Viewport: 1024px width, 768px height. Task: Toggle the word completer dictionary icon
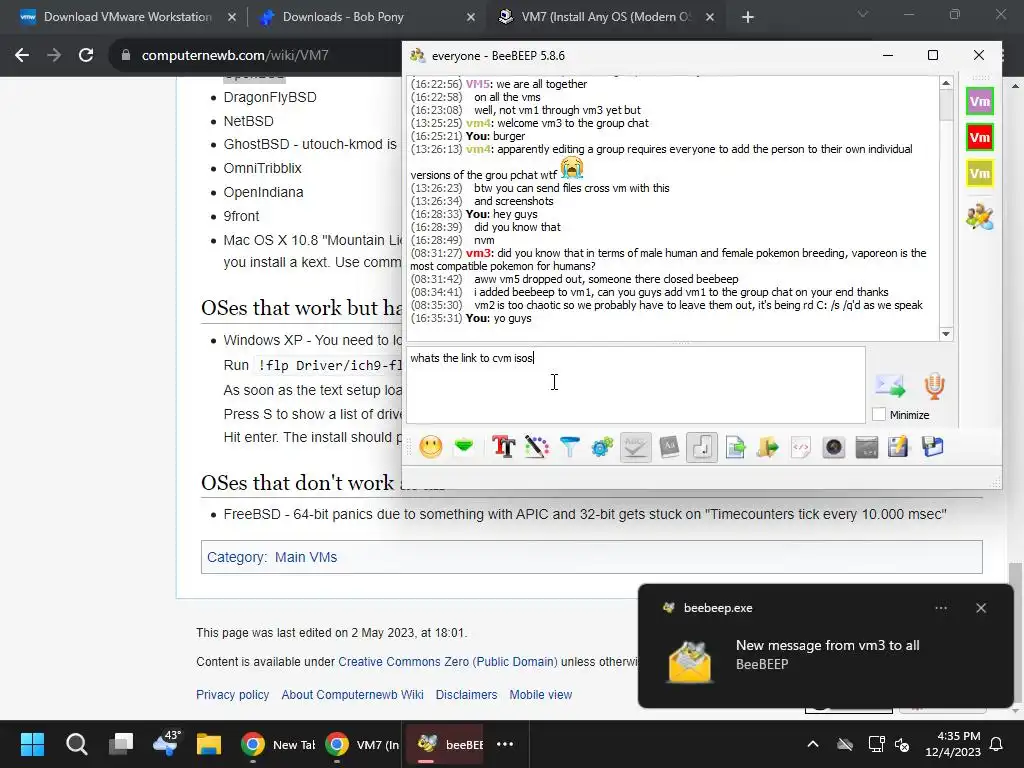(x=669, y=447)
